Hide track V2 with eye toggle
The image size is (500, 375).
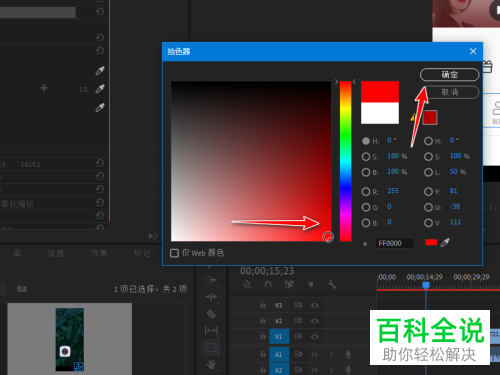314,321
